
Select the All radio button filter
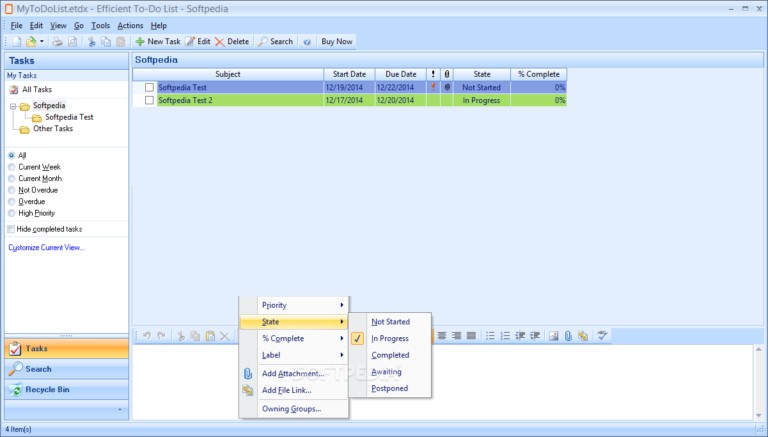pyautogui.click(x=12, y=155)
